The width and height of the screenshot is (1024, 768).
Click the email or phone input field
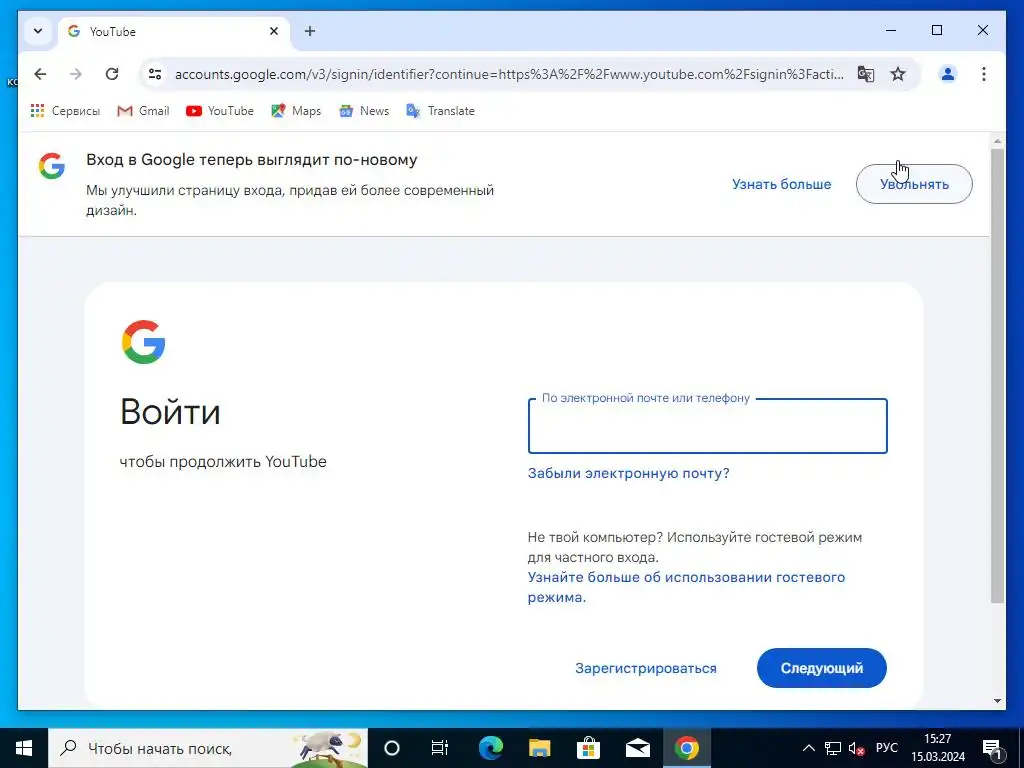[707, 426]
